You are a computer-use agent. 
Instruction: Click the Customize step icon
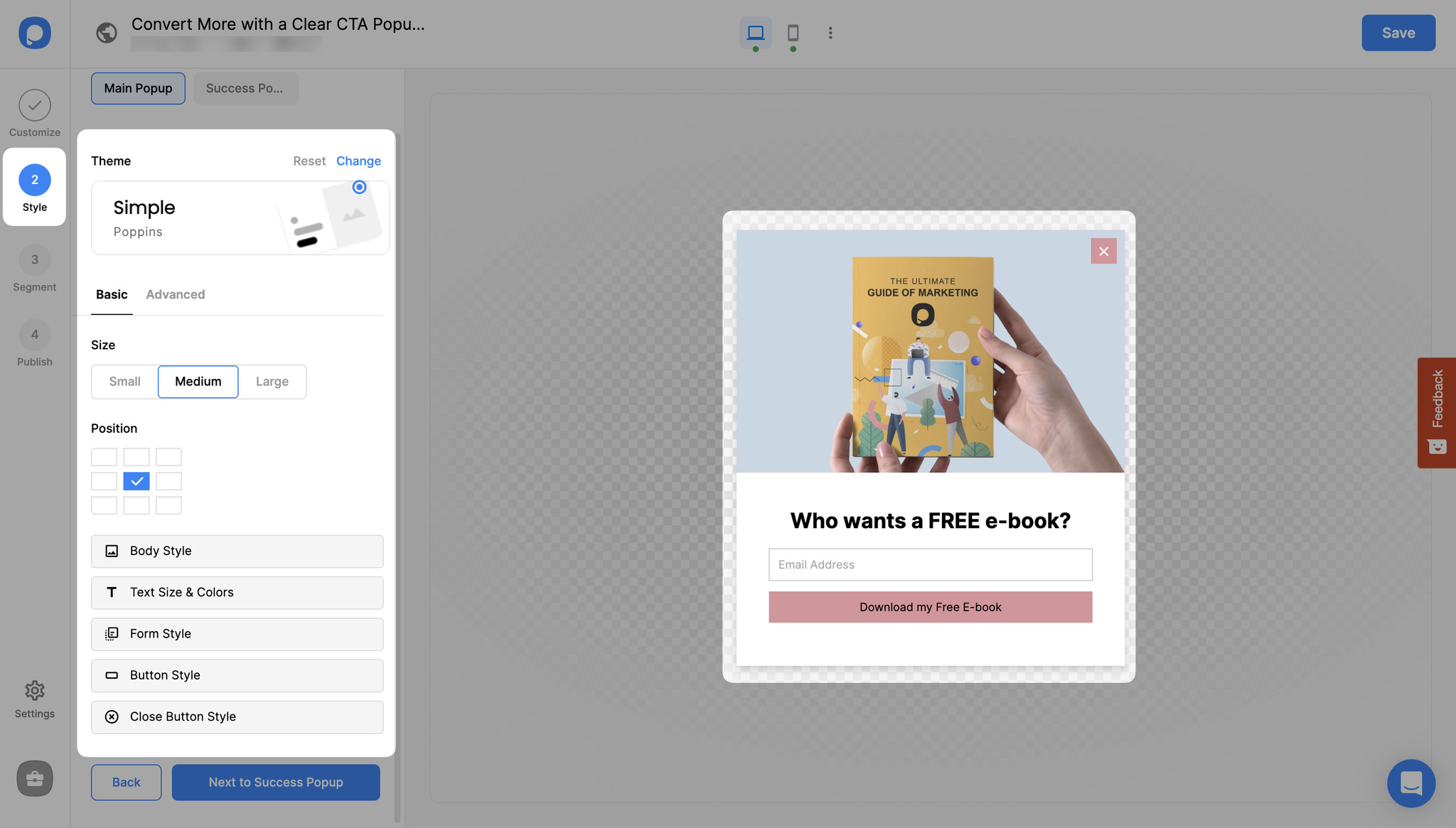pyautogui.click(x=34, y=104)
